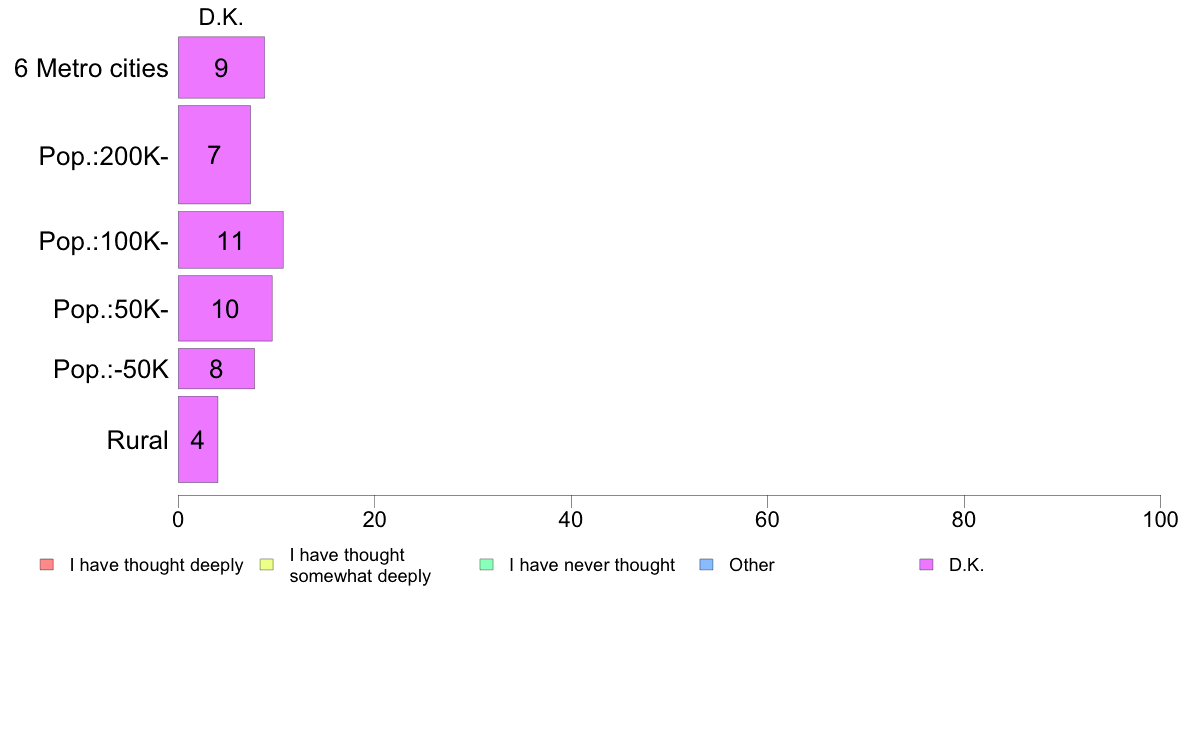Click the '6 Metro cities' axis label
This screenshot has width=1188, height=736.
coord(91,68)
